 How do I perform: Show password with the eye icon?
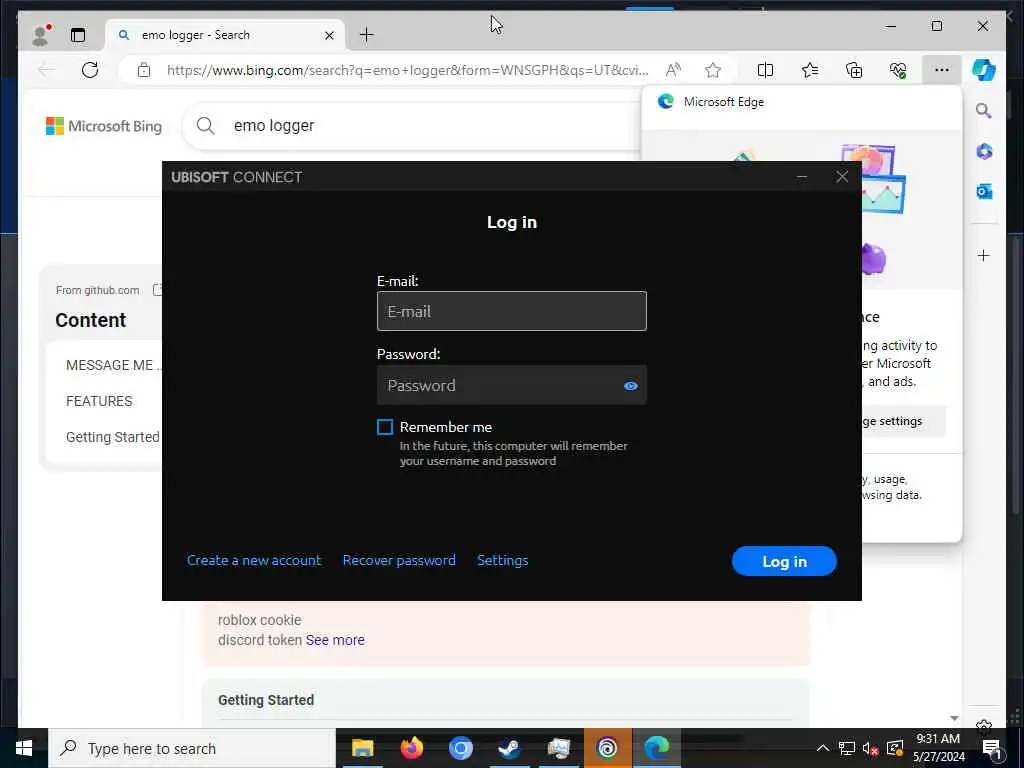click(630, 386)
